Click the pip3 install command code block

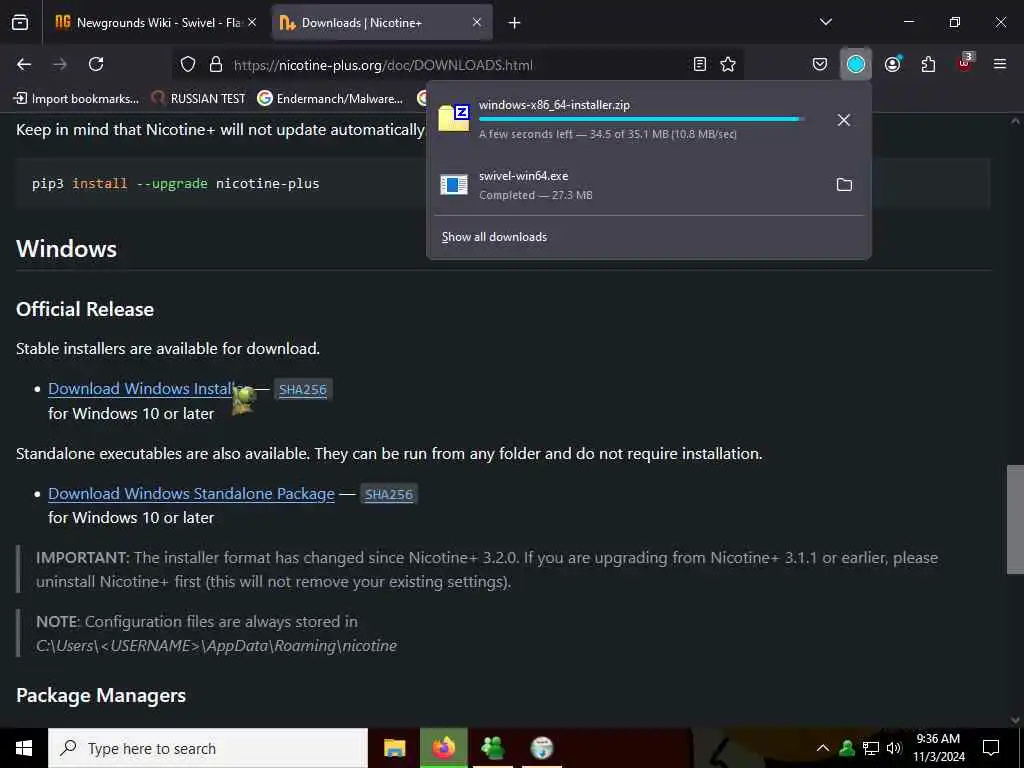point(503,184)
